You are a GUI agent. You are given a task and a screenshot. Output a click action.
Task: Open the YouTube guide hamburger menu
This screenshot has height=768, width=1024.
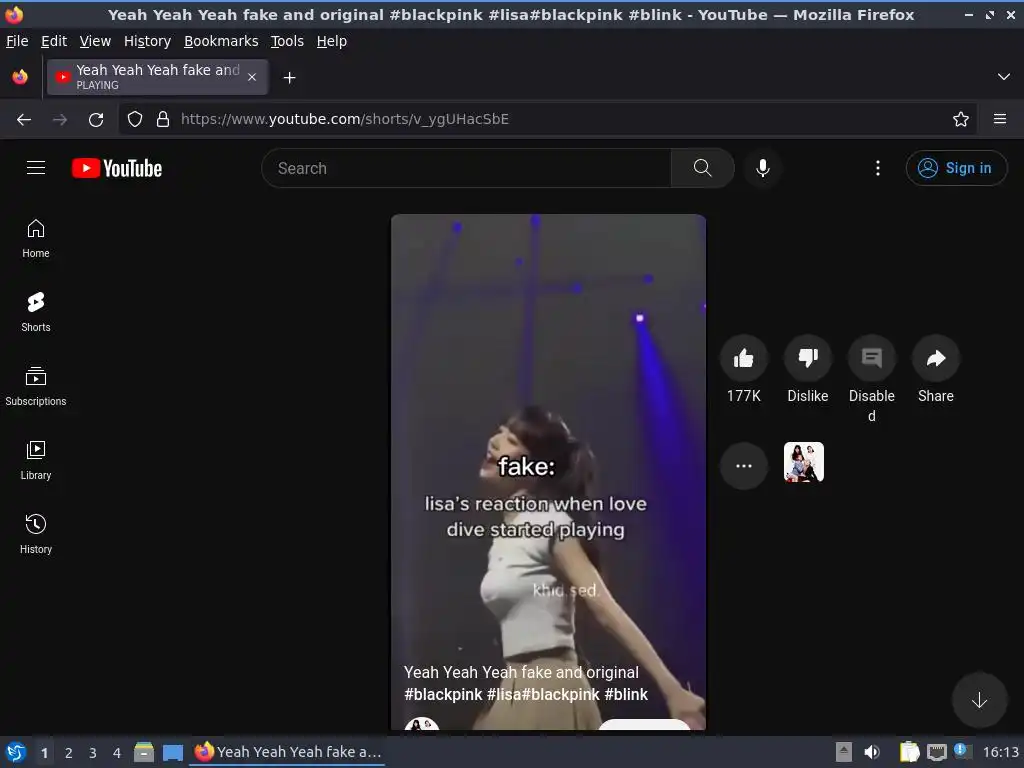click(x=36, y=168)
